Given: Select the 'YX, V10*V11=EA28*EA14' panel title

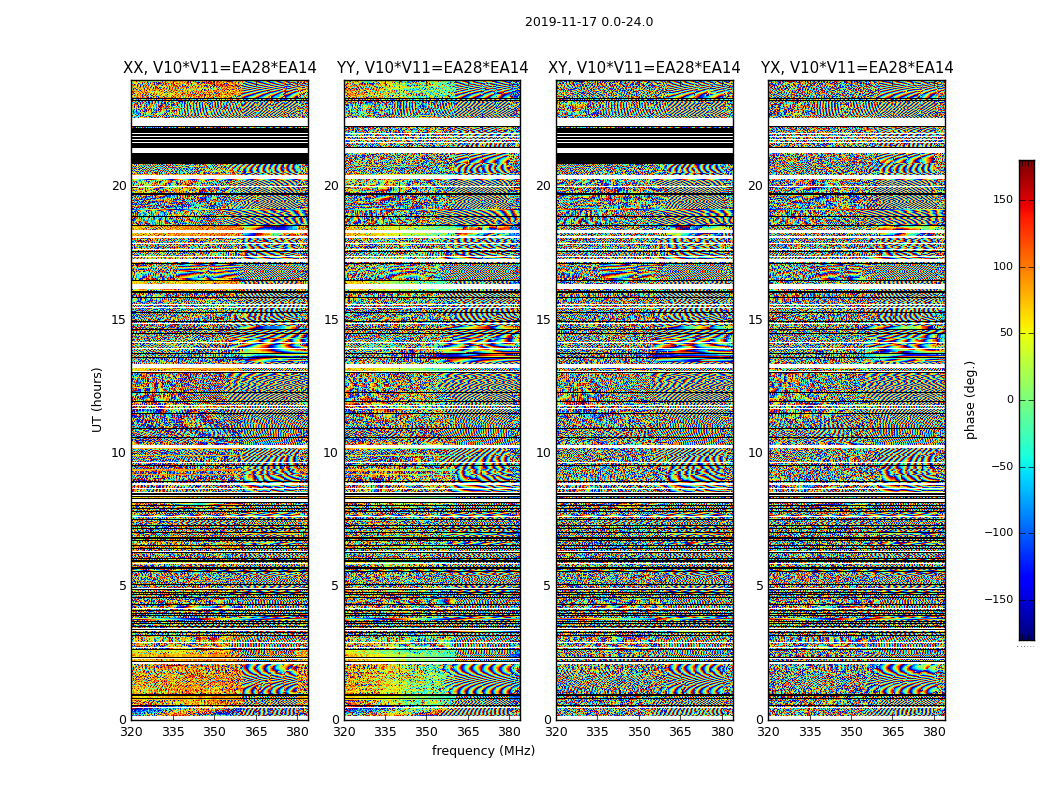Looking at the screenshot, I should pos(856,68).
